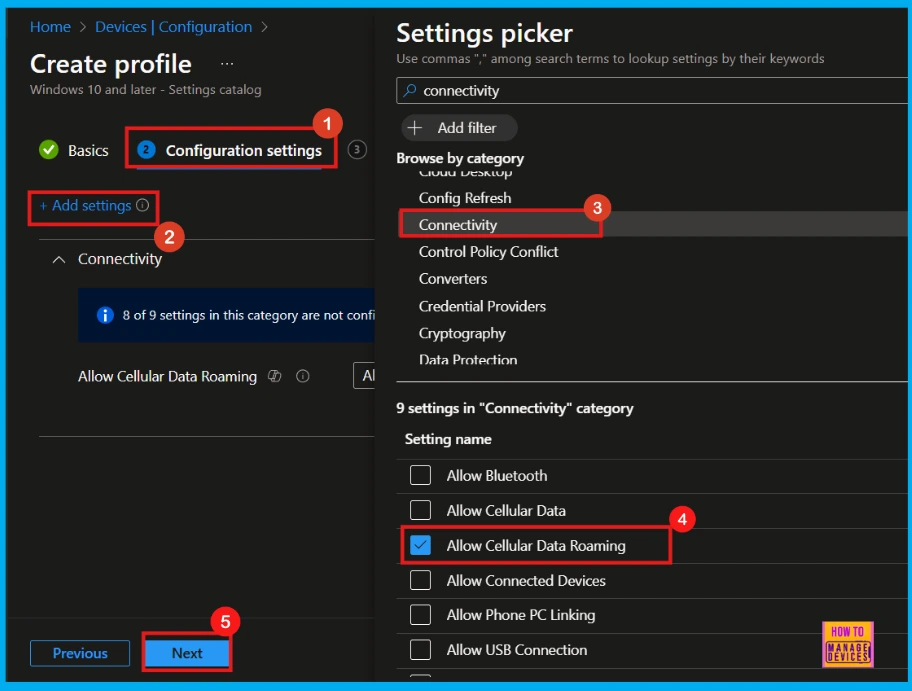Select the Configuration settings tab
Viewport: 912px width, 691px height.
coord(230,150)
